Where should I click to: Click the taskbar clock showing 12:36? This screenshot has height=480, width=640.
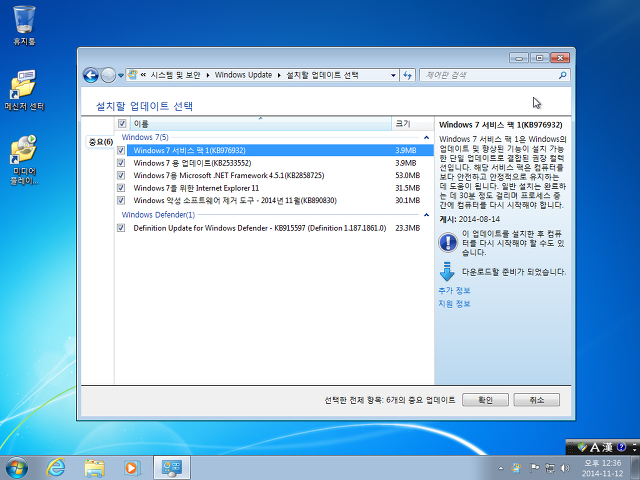pos(602,468)
